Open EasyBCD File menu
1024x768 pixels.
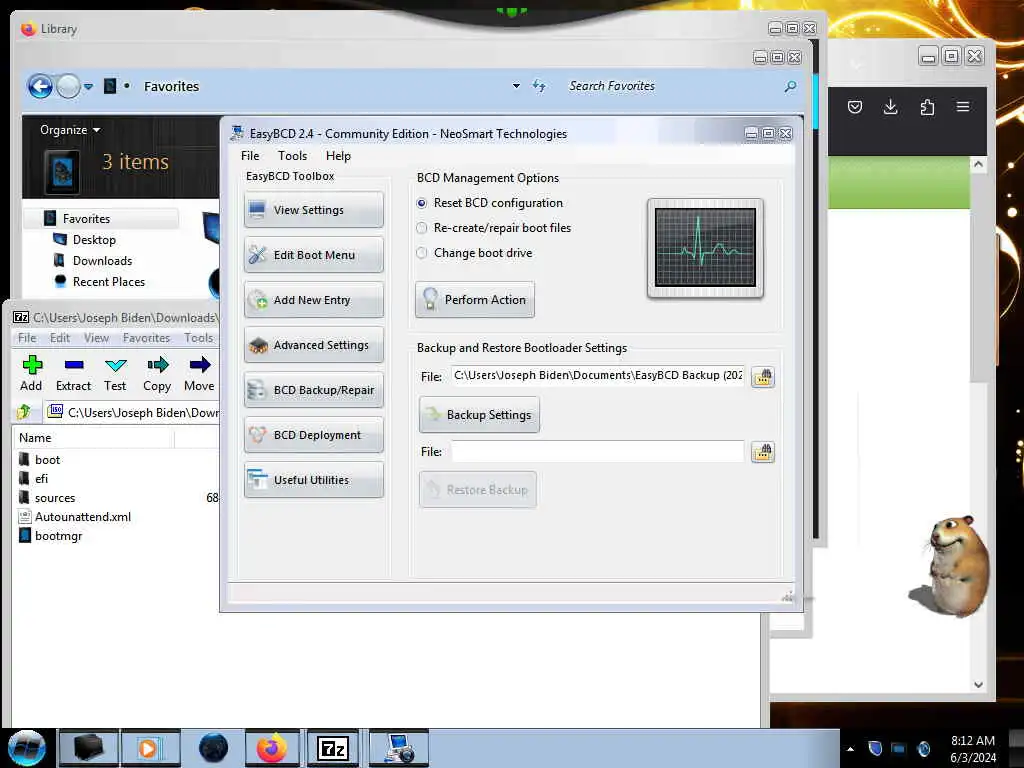[250, 155]
